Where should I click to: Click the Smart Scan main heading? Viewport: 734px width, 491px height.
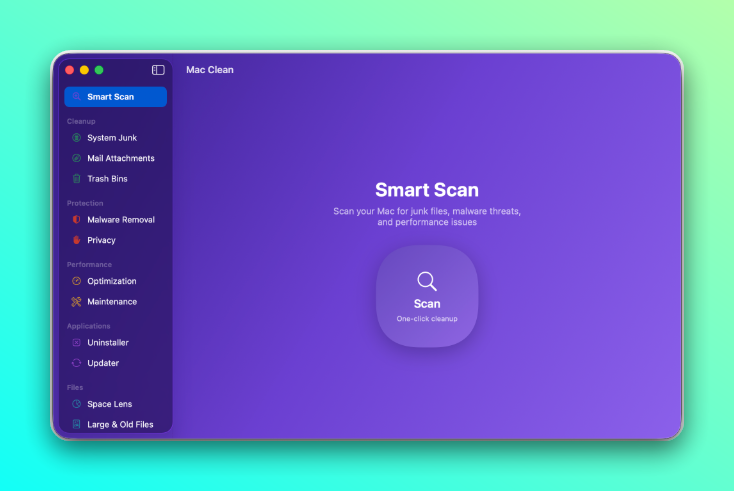427,190
